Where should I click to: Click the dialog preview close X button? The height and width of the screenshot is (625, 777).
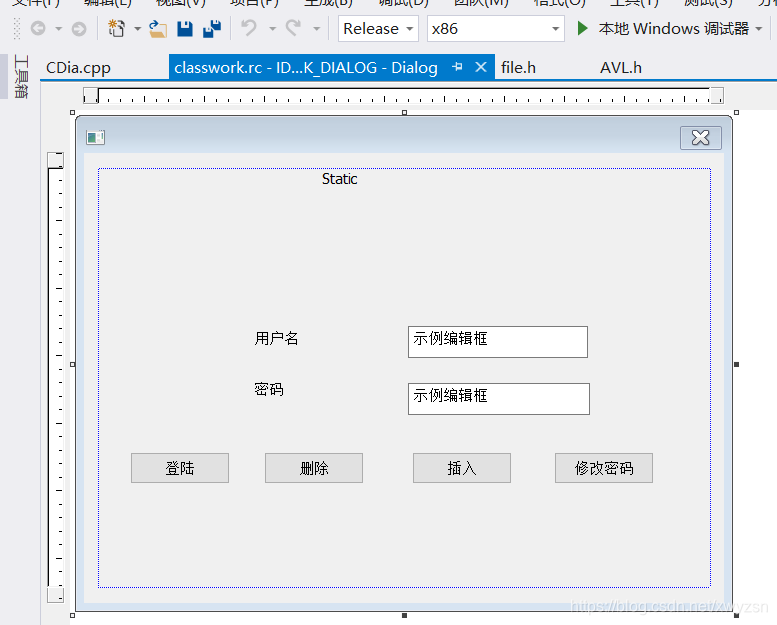[701, 138]
